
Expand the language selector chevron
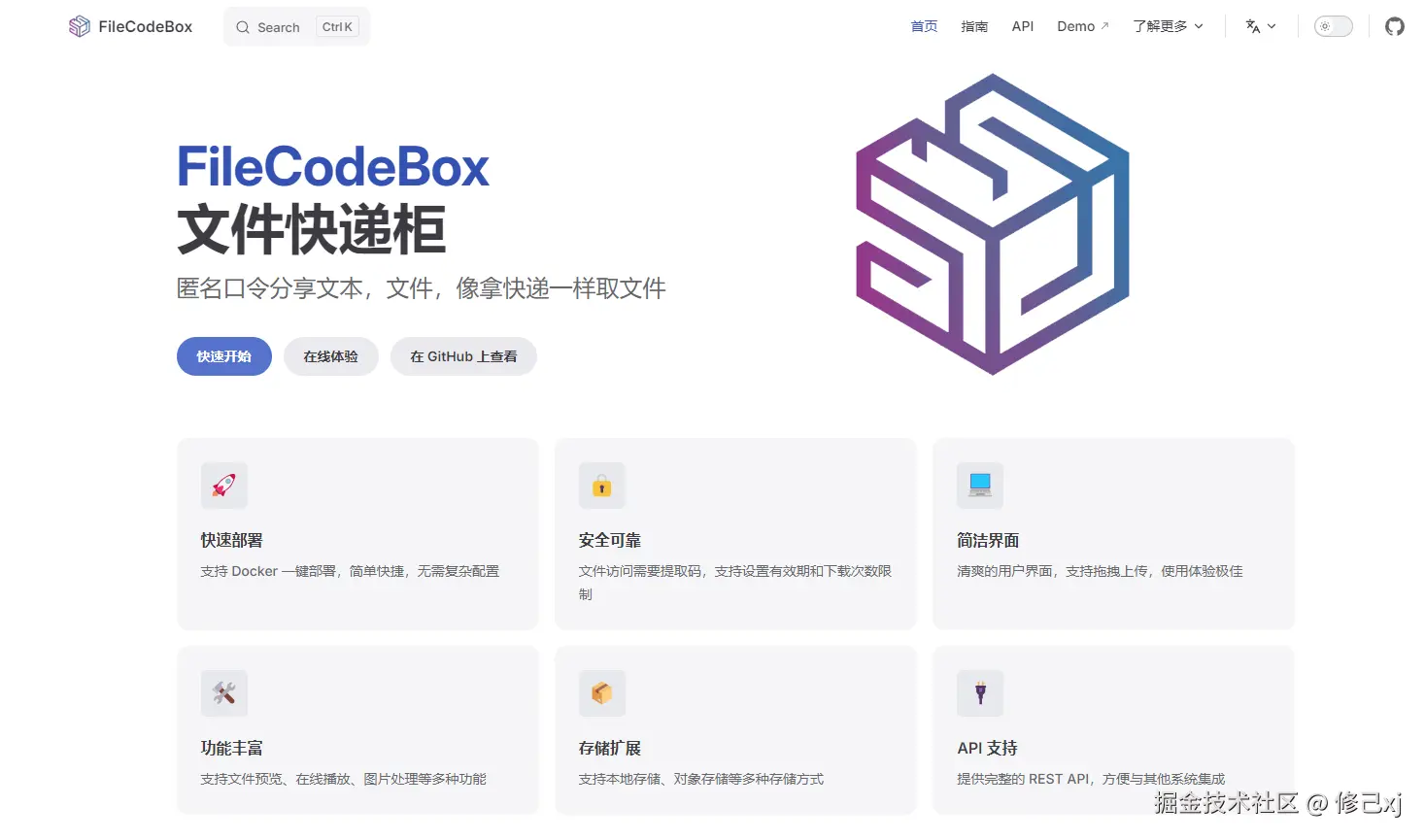coord(1272,26)
